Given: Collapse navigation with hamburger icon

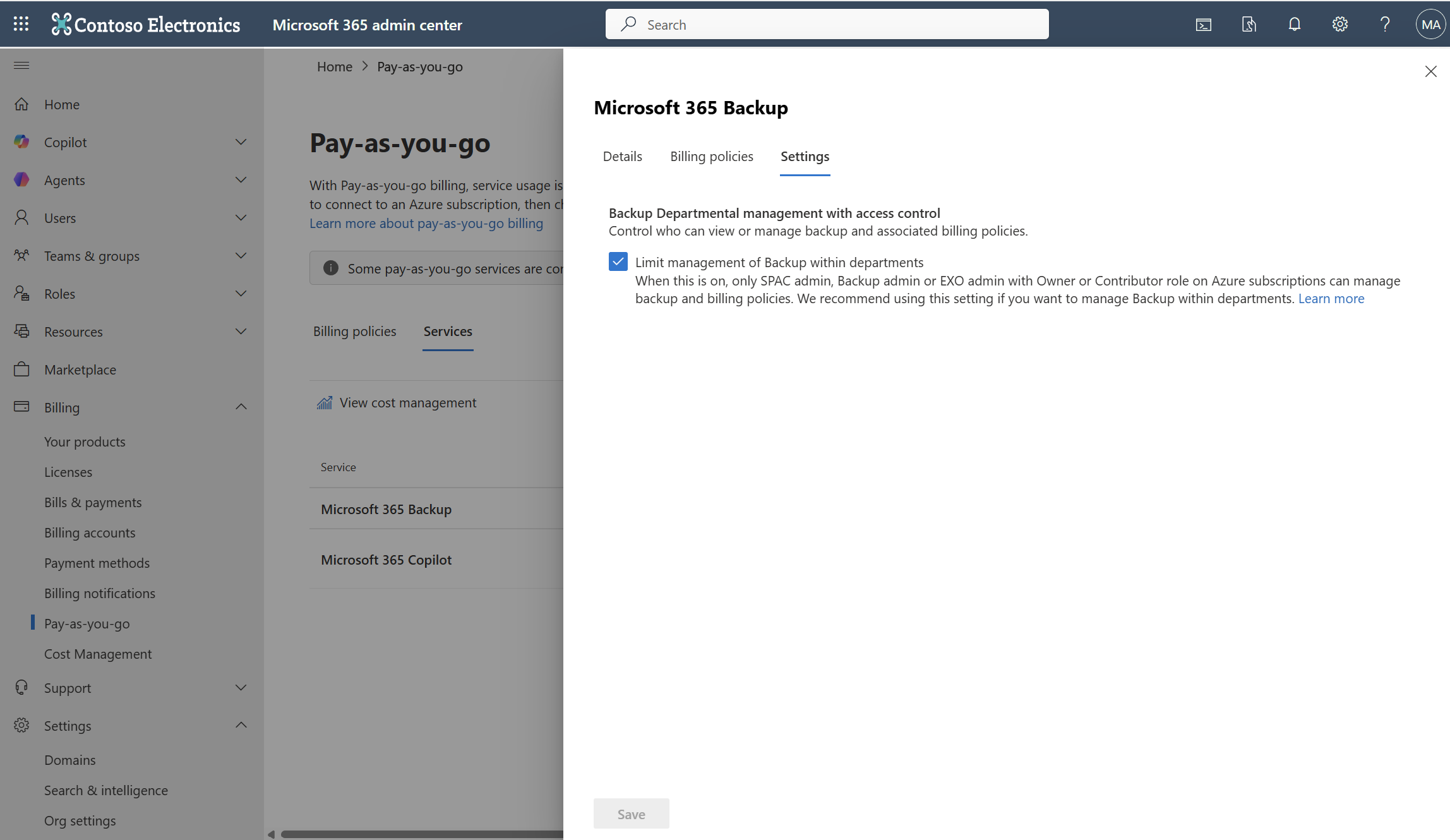Looking at the screenshot, I should pyautogui.click(x=21, y=65).
